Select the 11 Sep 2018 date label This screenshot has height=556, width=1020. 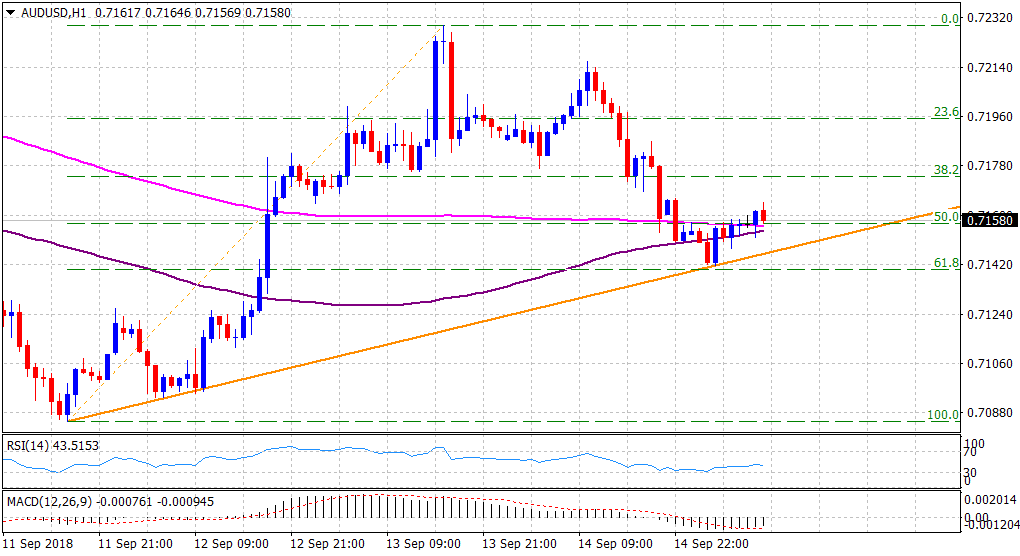pos(39,545)
